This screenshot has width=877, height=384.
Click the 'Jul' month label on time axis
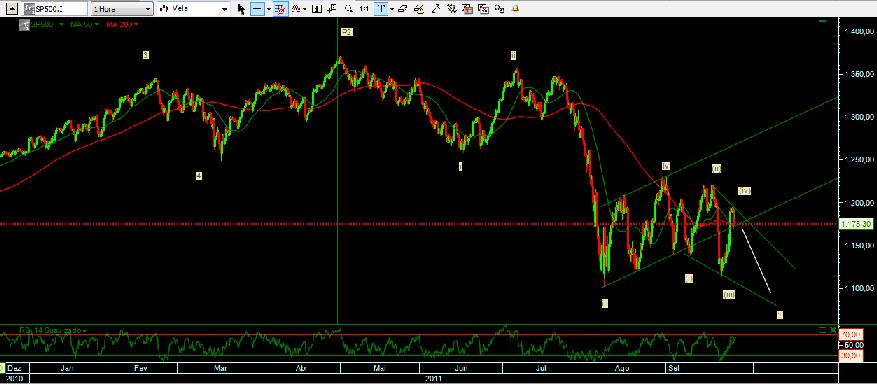pyautogui.click(x=541, y=368)
